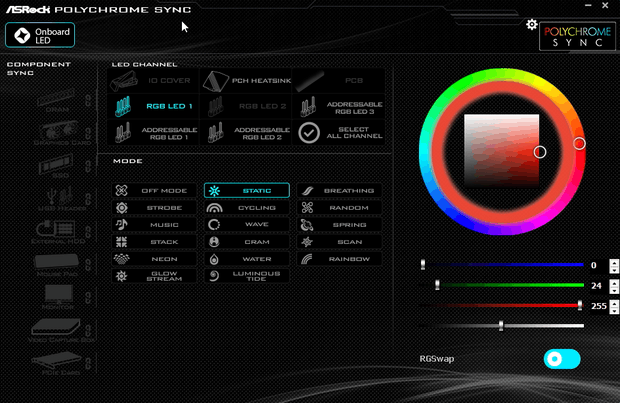
Task: Enable the Music mode
Action: click(154, 225)
